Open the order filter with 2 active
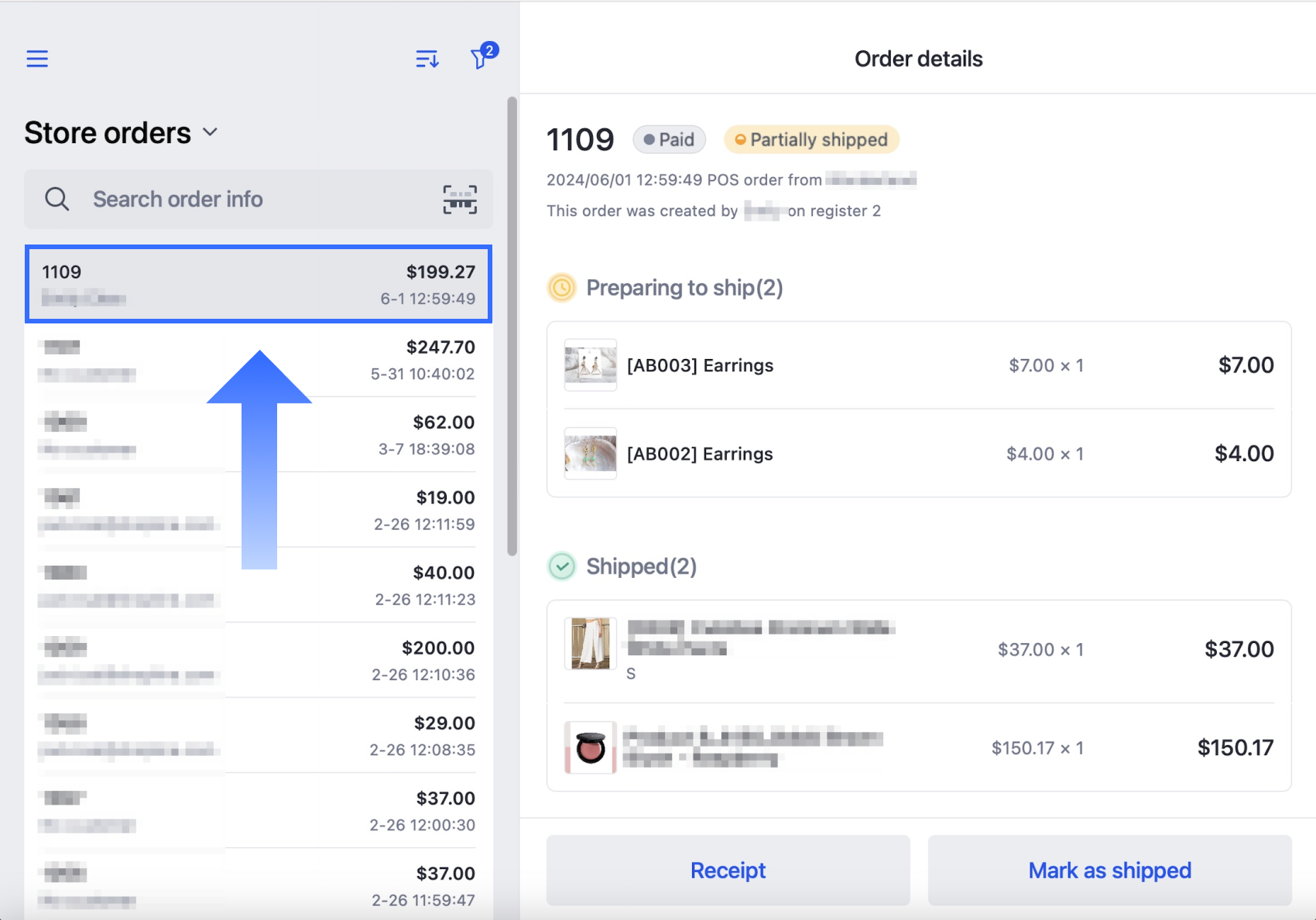This screenshot has width=1316, height=920. [483, 56]
